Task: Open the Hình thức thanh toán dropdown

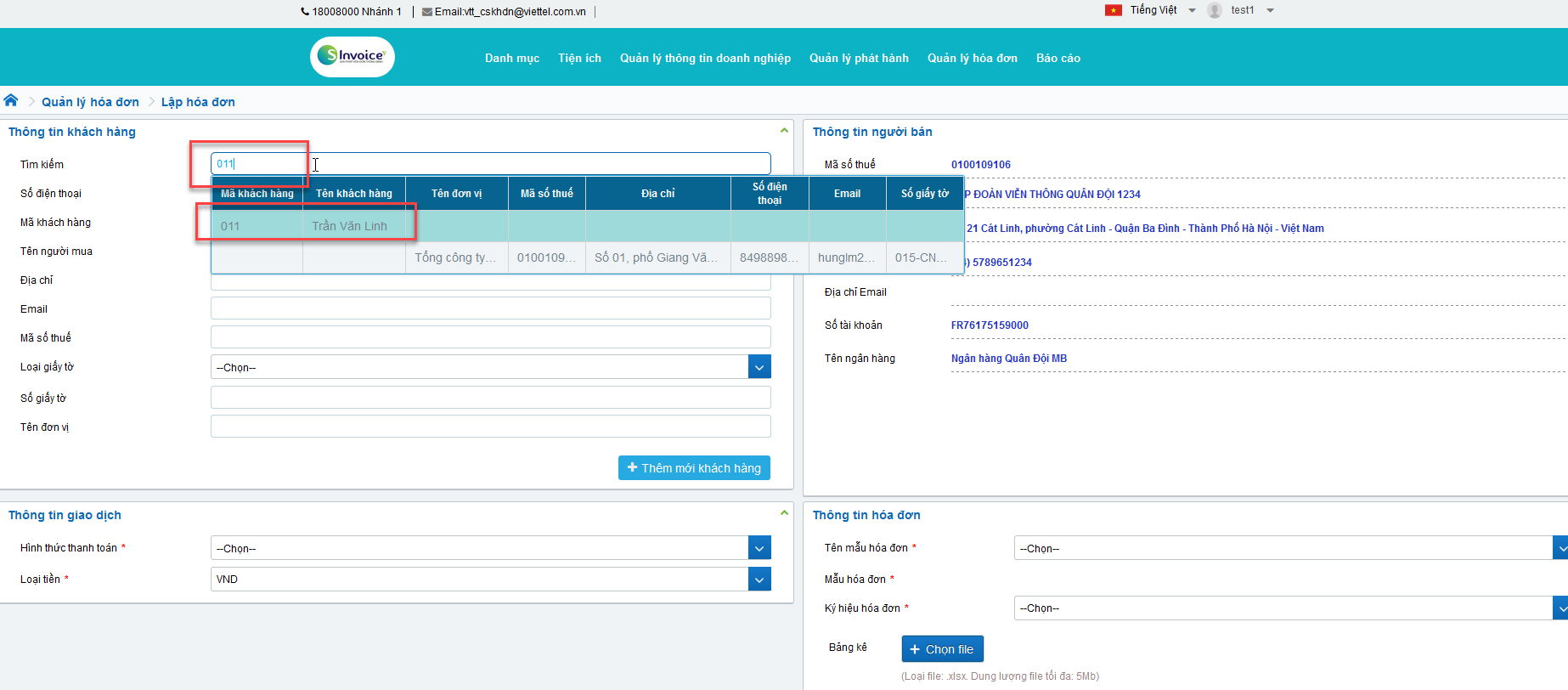Action: pyautogui.click(x=759, y=548)
